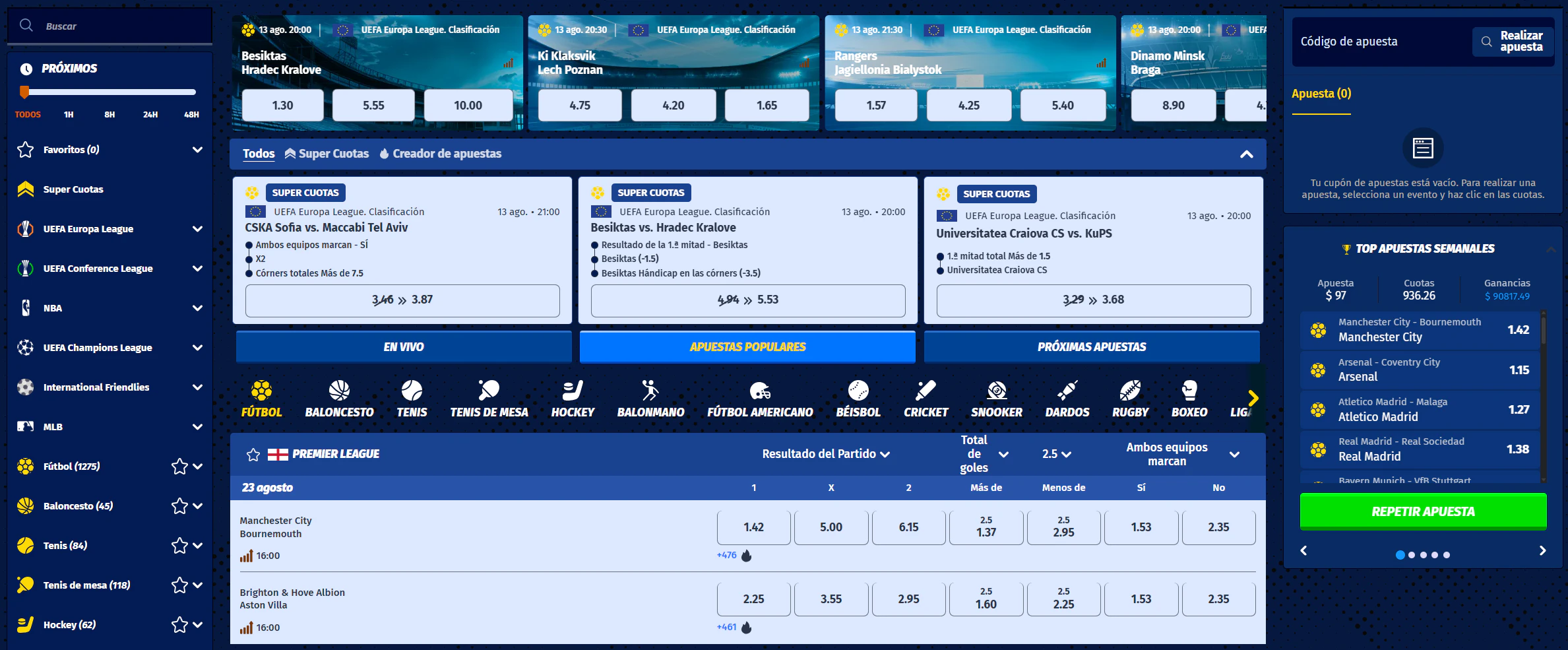Screen dimensions: 1568x650
Task: Favorite the Premier League with star
Action: click(253, 454)
